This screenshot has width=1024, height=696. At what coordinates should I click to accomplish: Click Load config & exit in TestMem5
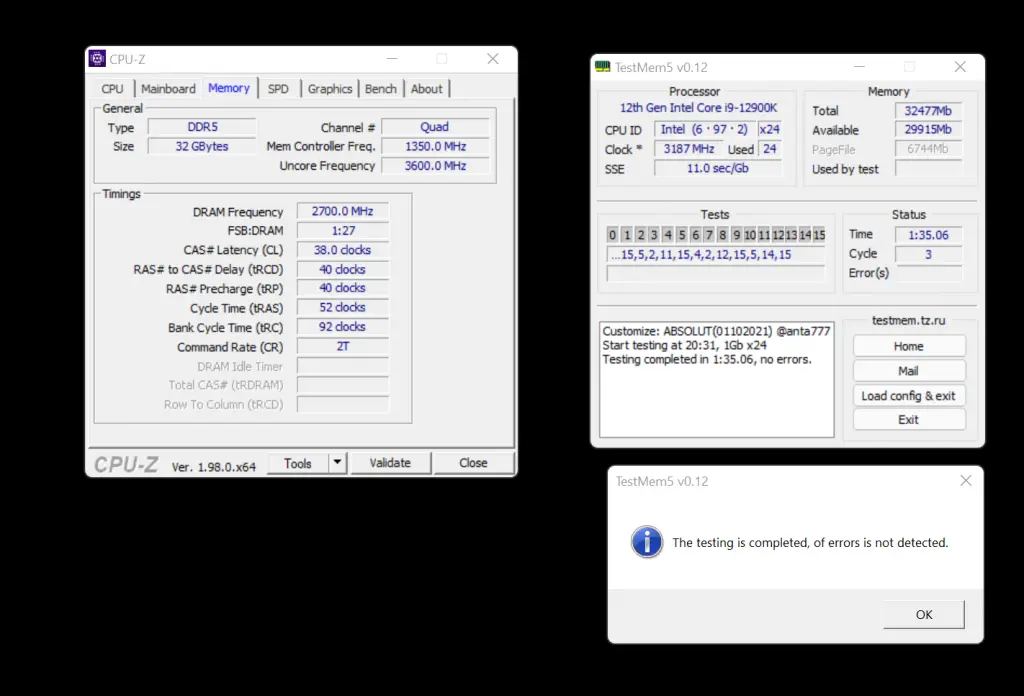pos(908,396)
